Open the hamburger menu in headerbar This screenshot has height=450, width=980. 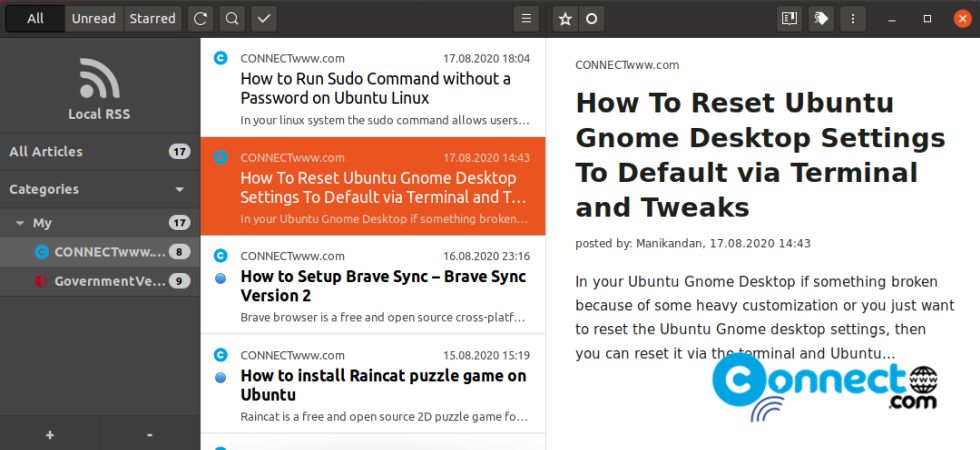coord(526,19)
